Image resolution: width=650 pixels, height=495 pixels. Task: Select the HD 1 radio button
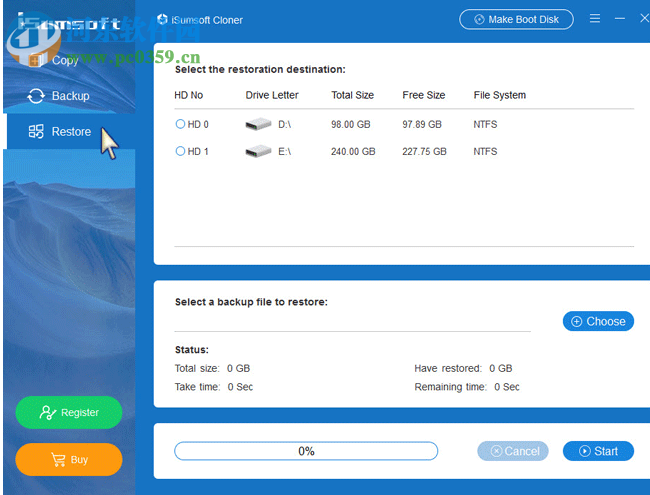[180, 151]
